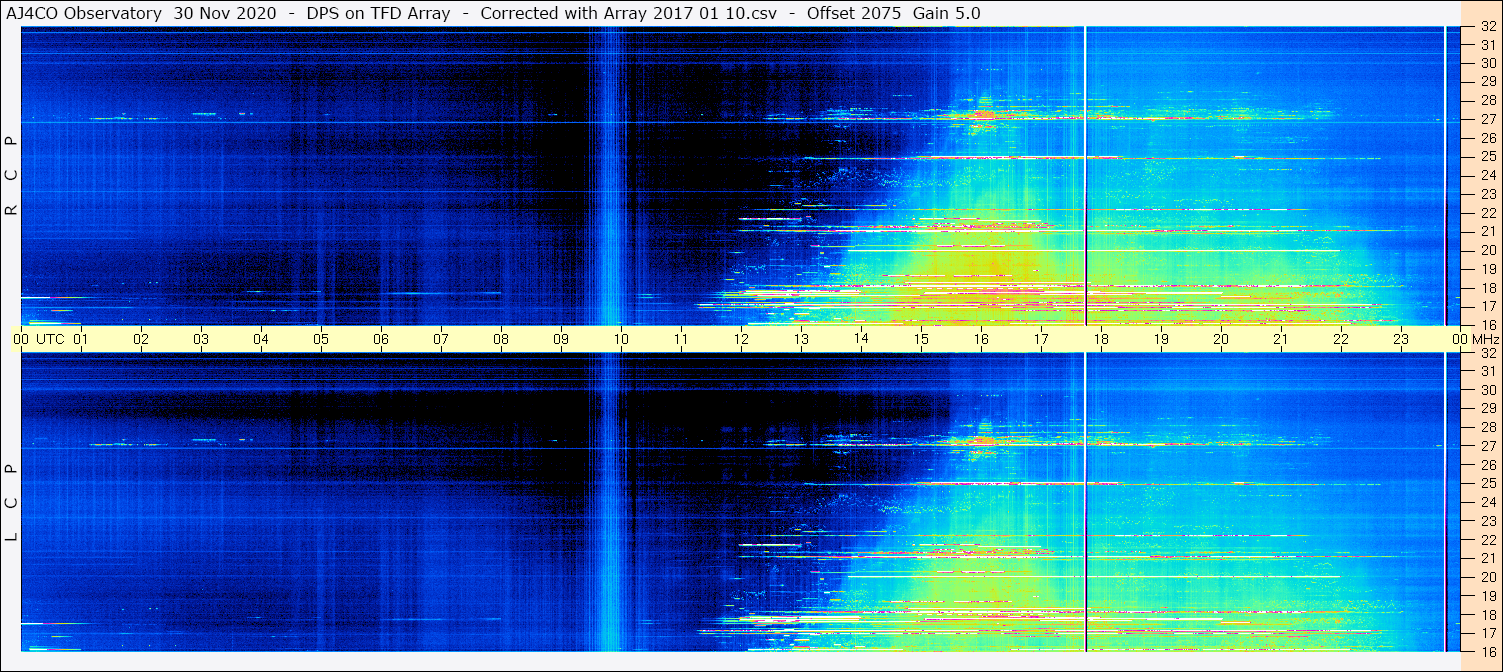Click the 14 hour tick label
This screenshot has height=672, width=1503.
coord(861,338)
